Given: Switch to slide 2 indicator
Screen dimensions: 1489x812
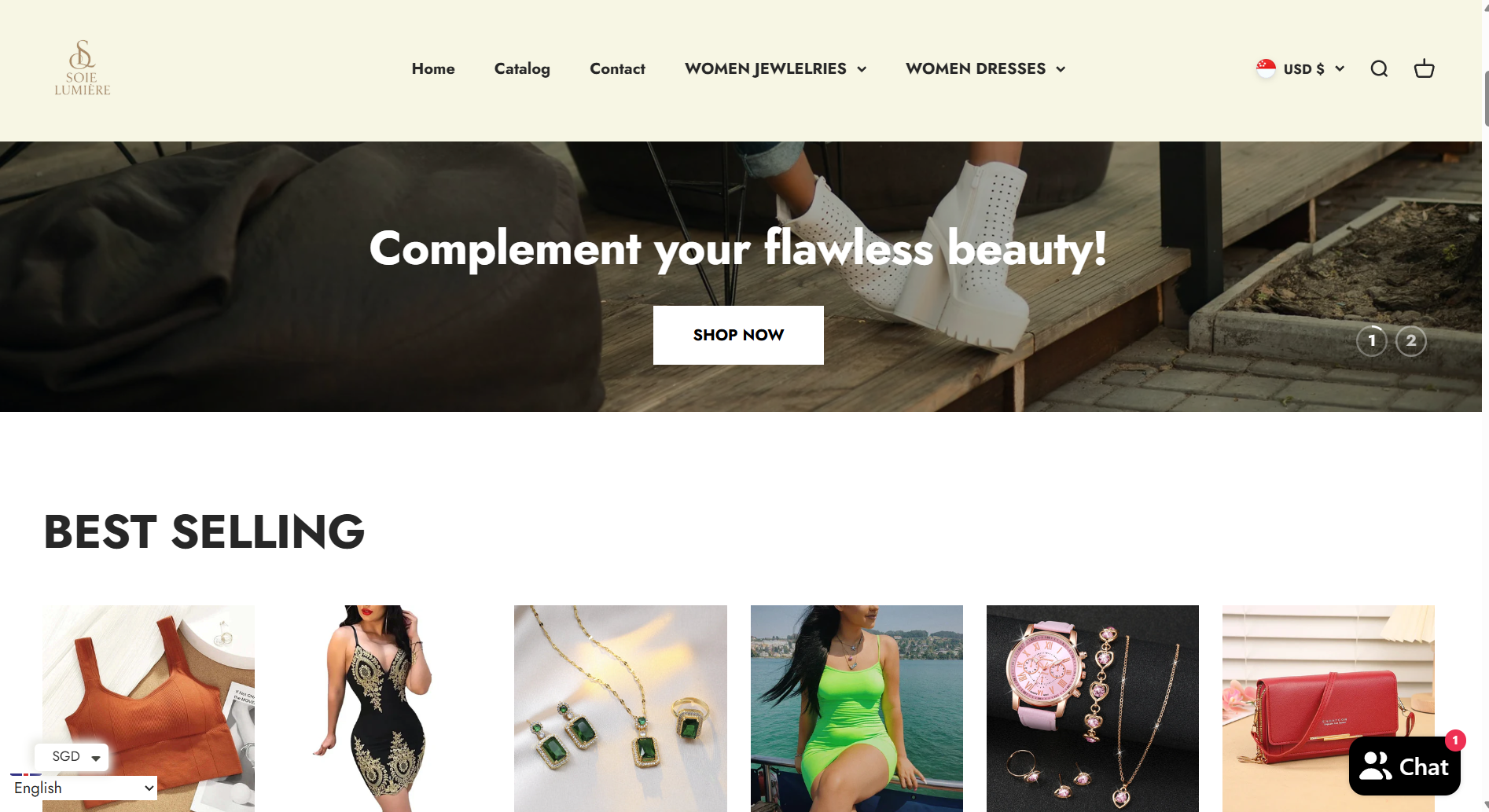Looking at the screenshot, I should coord(1411,340).
